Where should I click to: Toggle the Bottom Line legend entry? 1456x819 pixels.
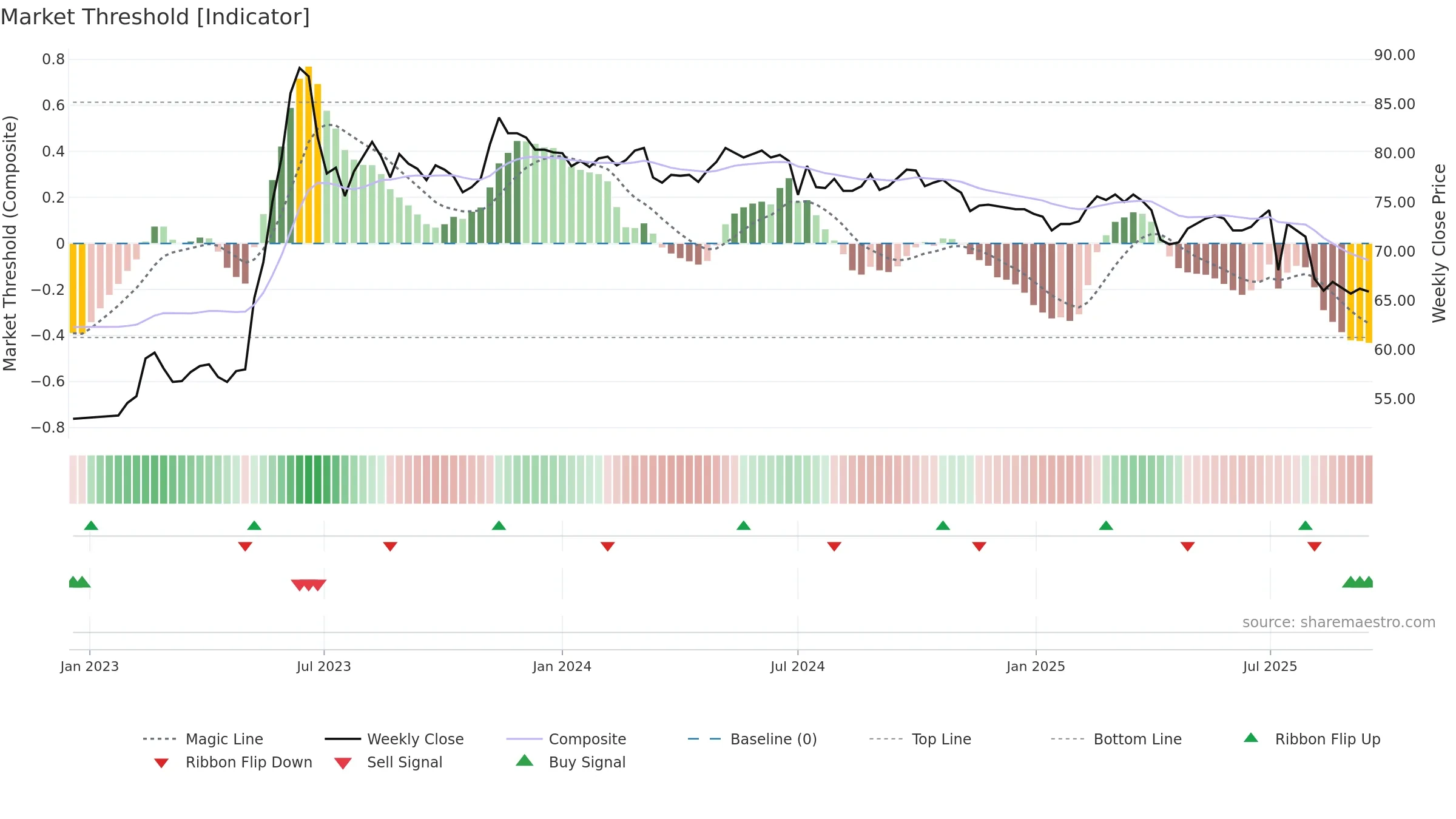(x=1116, y=739)
